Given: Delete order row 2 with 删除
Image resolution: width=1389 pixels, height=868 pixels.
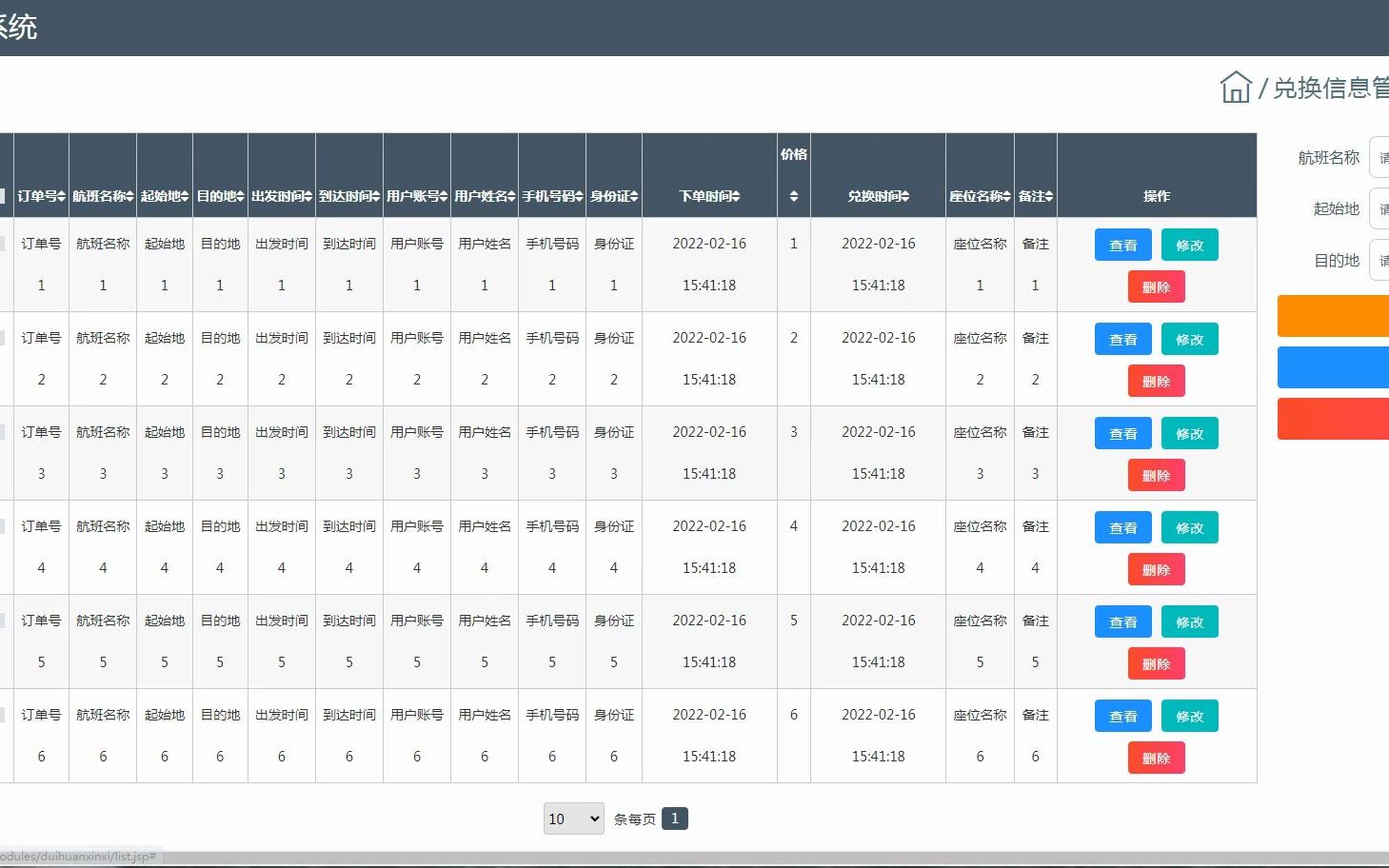Looking at the screenshot, I should pyautogui.click(x=1157, y=381).
